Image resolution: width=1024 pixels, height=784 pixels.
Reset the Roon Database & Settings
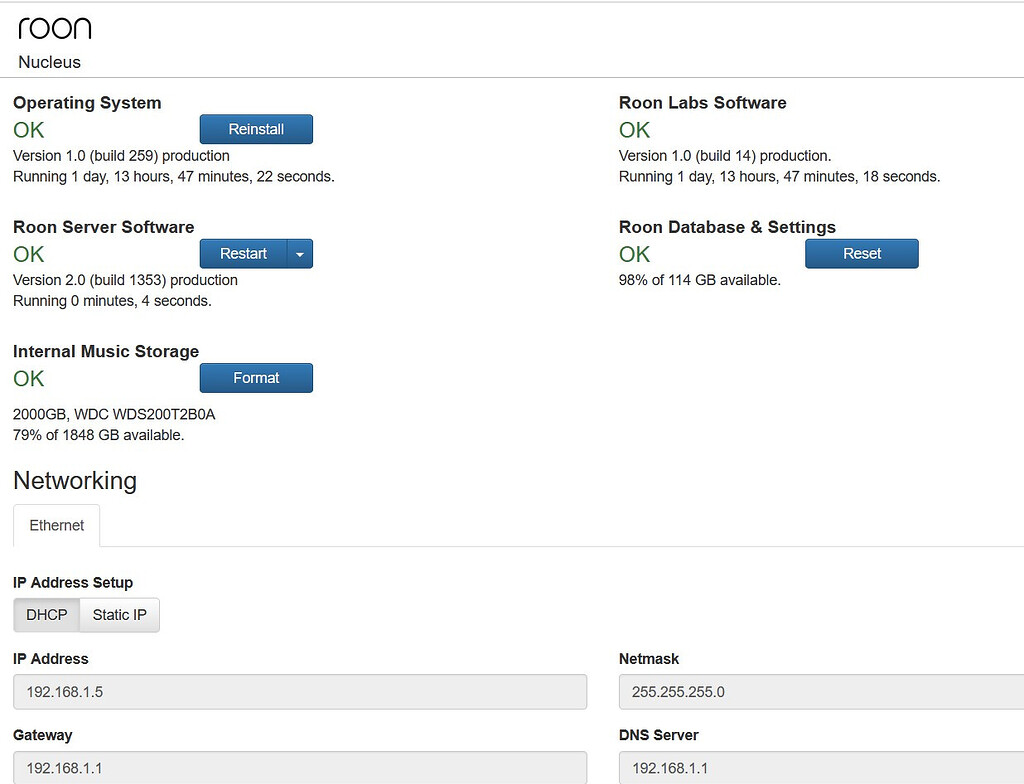[x=861, y=253]
